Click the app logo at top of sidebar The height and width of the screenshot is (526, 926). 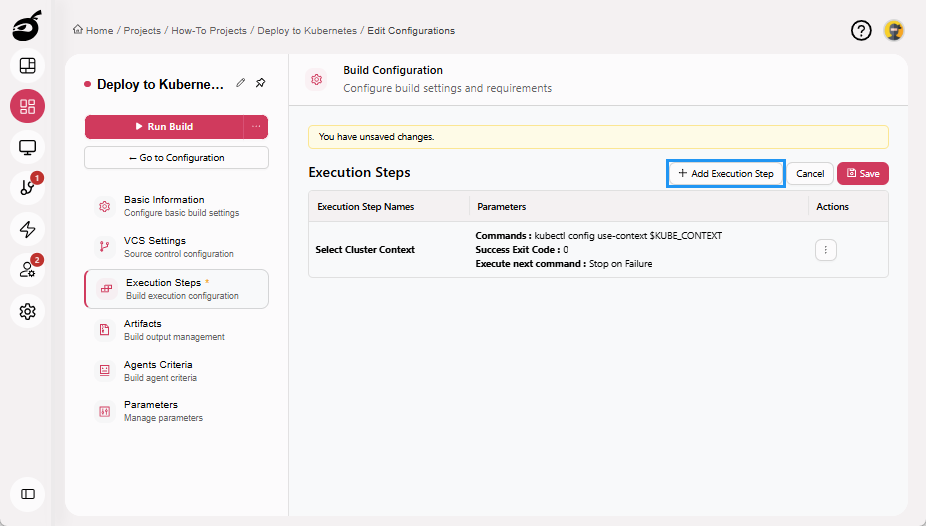pos(27,25)
